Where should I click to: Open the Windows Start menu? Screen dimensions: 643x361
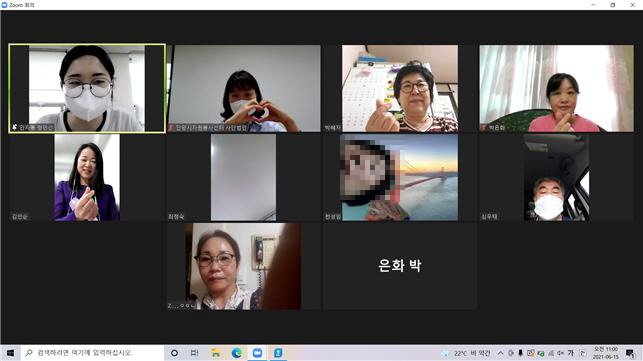coord(10,353)
